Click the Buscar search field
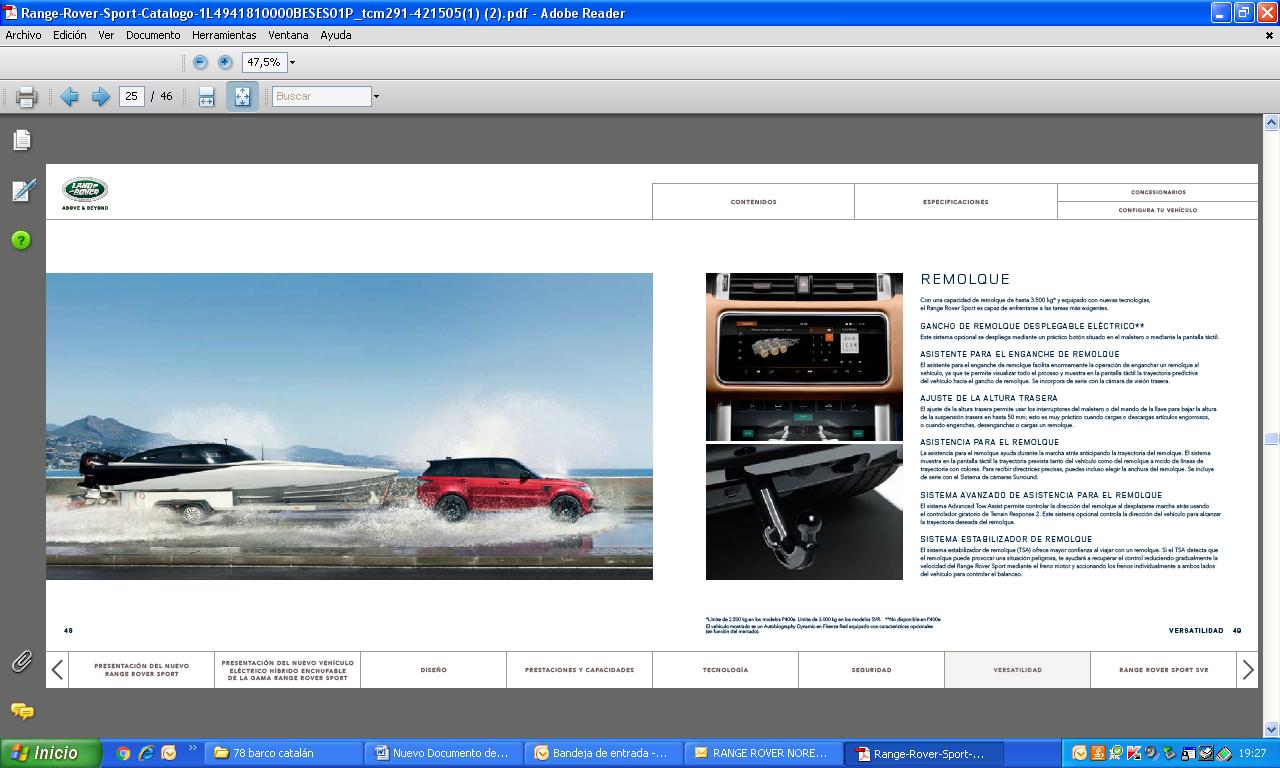This screenshot has width=1280, height=768. coord(321,97)
